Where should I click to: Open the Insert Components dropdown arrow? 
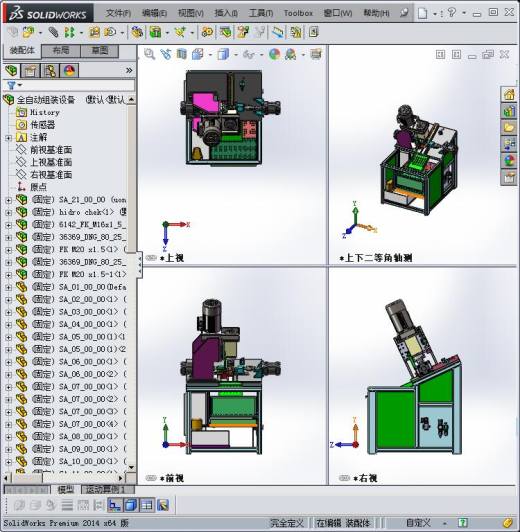(x=40, y=33)
